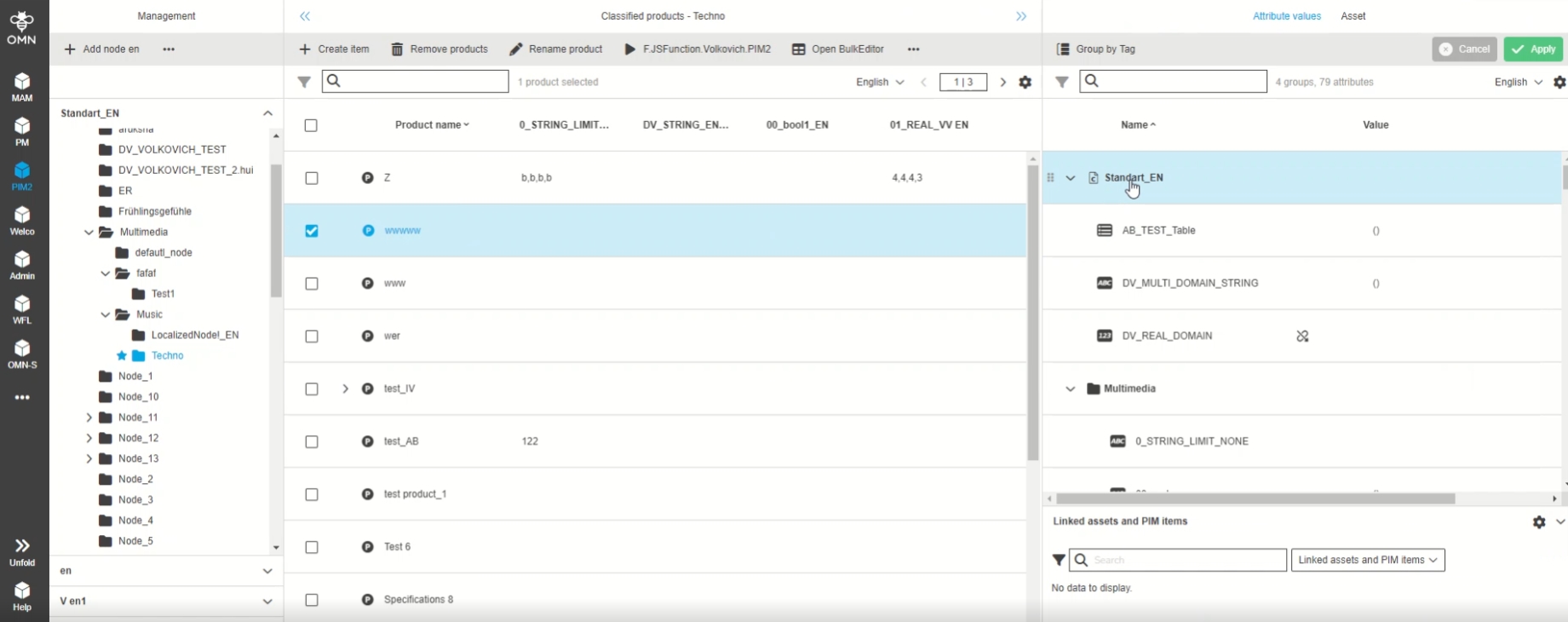The height and width of the screenshot is (622, 1568).
Task: Check the checkbox for product Z
Action: 312,178
